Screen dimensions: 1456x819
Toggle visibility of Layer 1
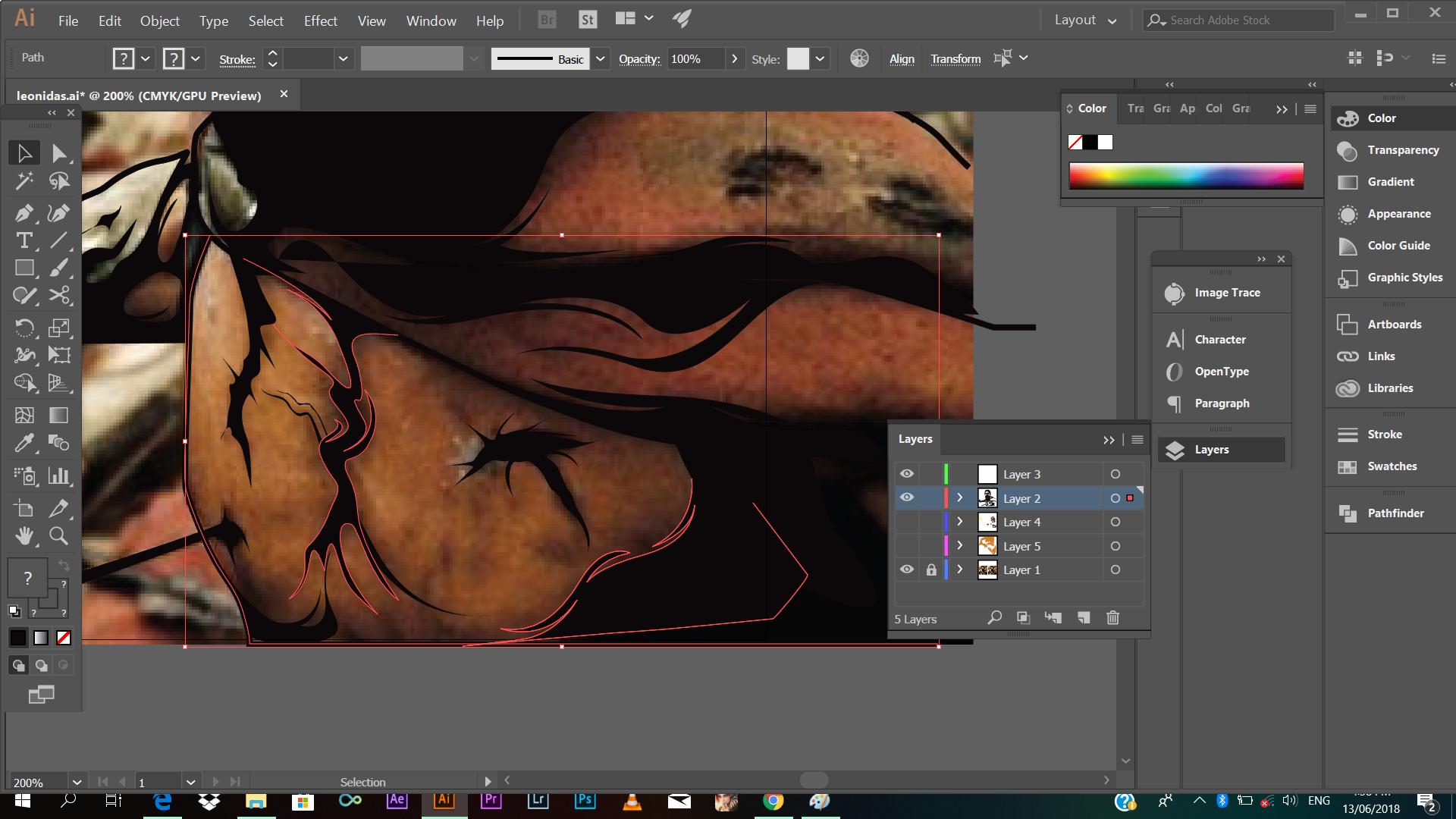(907, 570)
